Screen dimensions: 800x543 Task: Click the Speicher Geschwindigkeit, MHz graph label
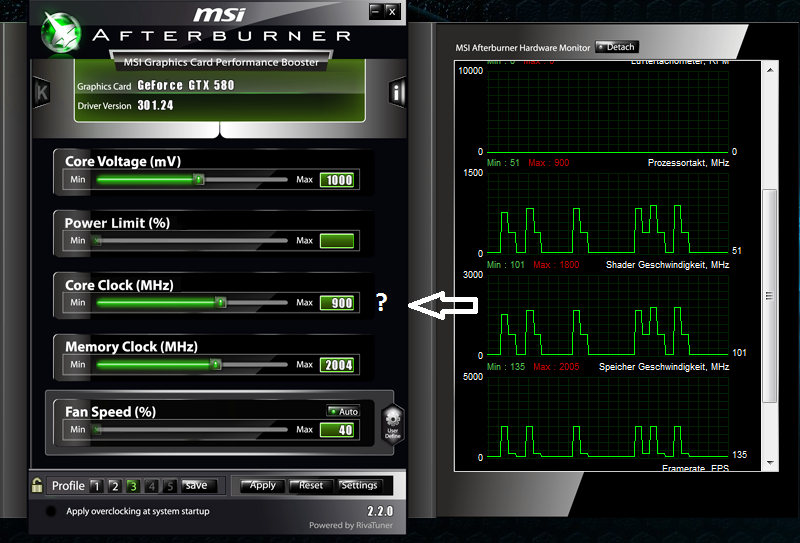click(x=664, y=367)
